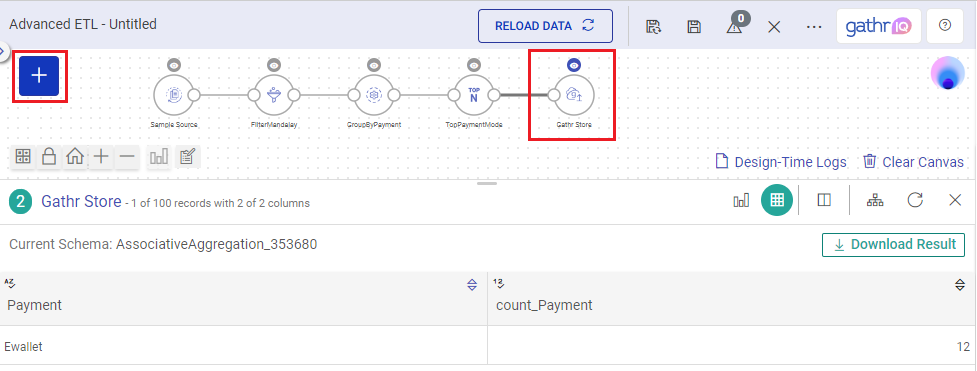Click the canvas zoom out minus icon

click(x=126, y=157)
